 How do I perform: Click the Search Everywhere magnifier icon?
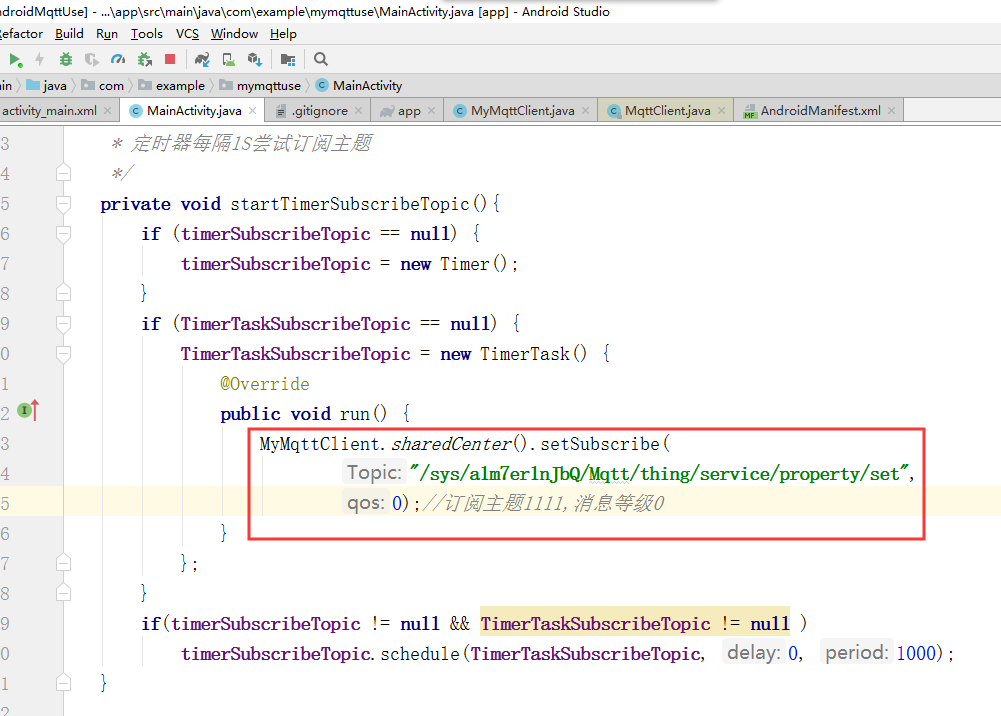click(x=320, y=59)
